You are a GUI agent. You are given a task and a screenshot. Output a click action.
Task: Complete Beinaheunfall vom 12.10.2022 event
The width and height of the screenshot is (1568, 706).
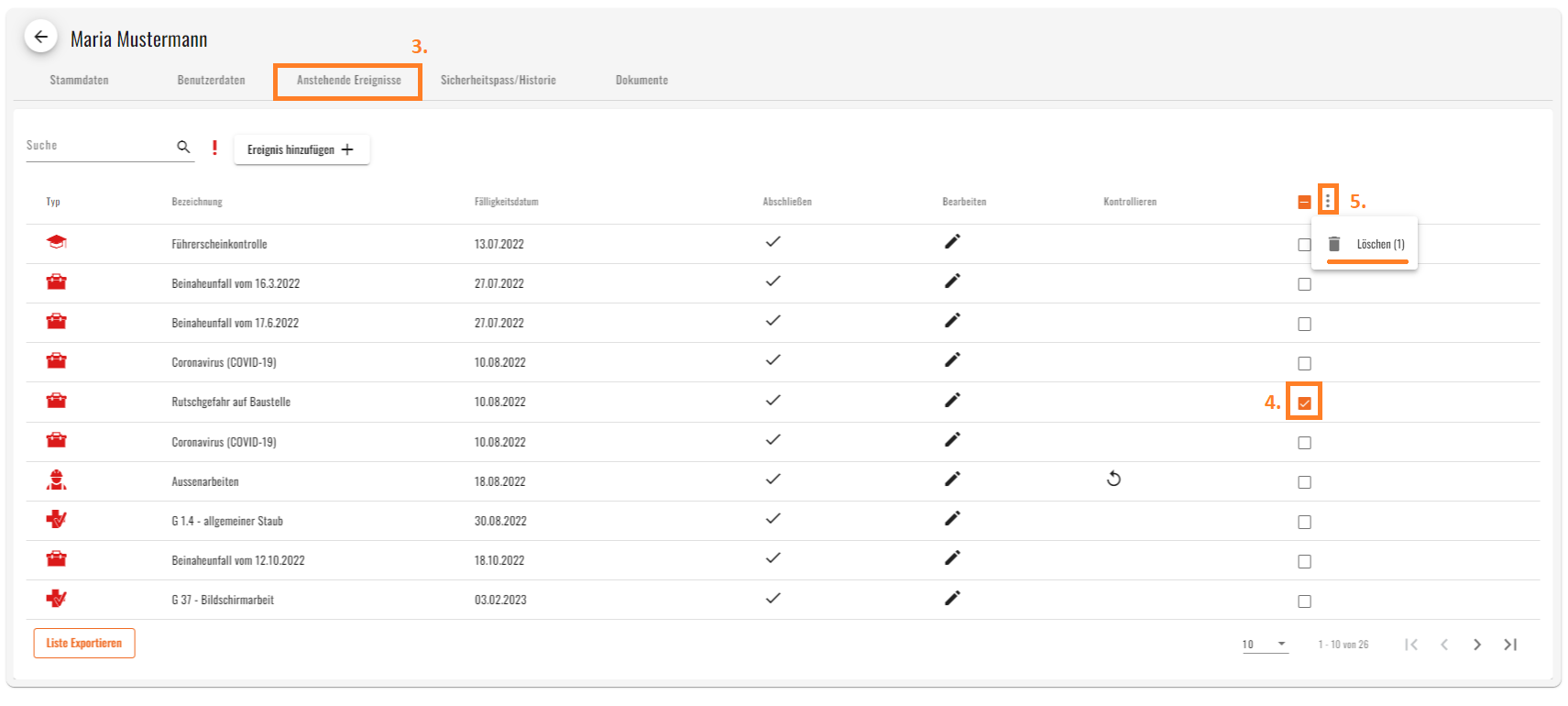[x=773, y=558]
